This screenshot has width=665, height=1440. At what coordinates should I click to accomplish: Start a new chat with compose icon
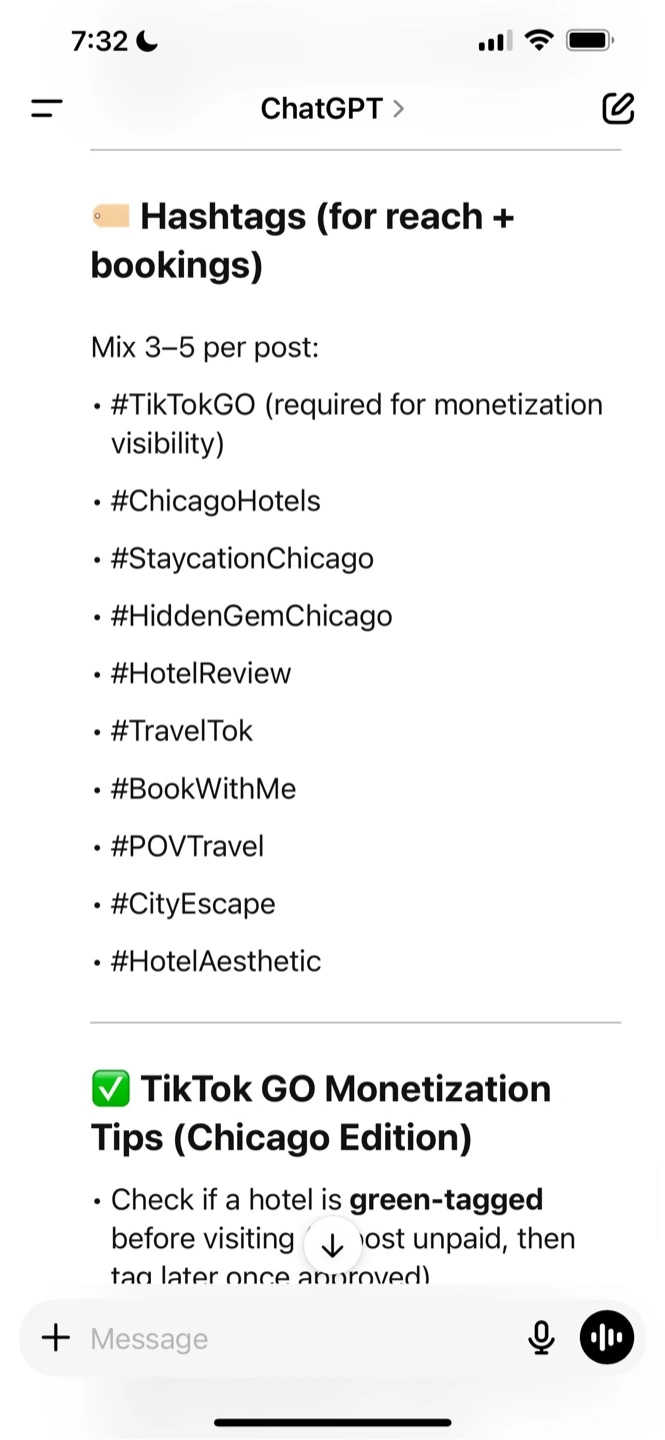pos(618,108)
